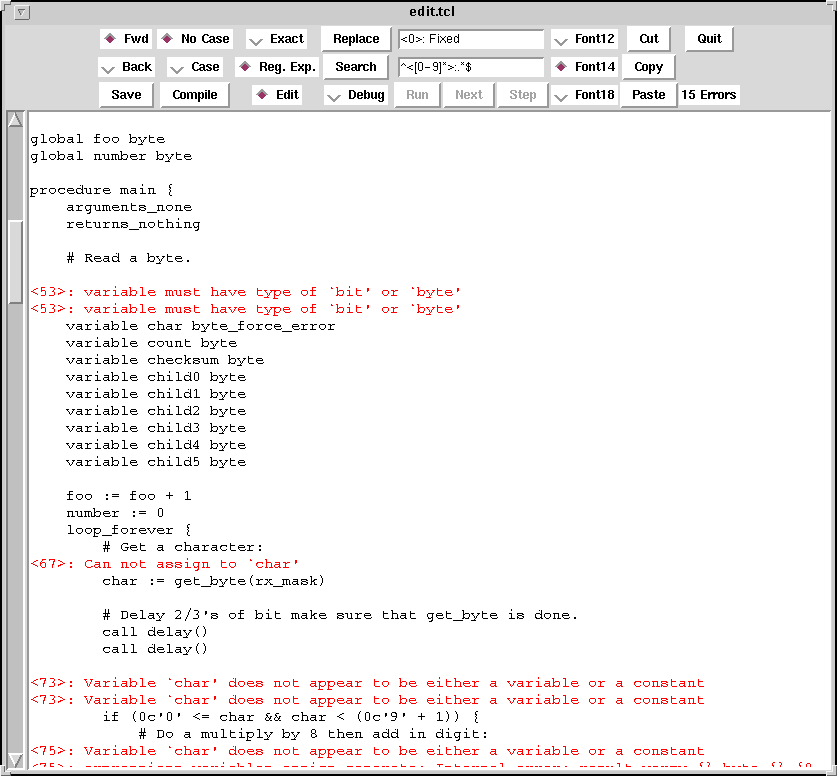
Task: Click the 'variable child3 byte' line
Action: (156, 428)
